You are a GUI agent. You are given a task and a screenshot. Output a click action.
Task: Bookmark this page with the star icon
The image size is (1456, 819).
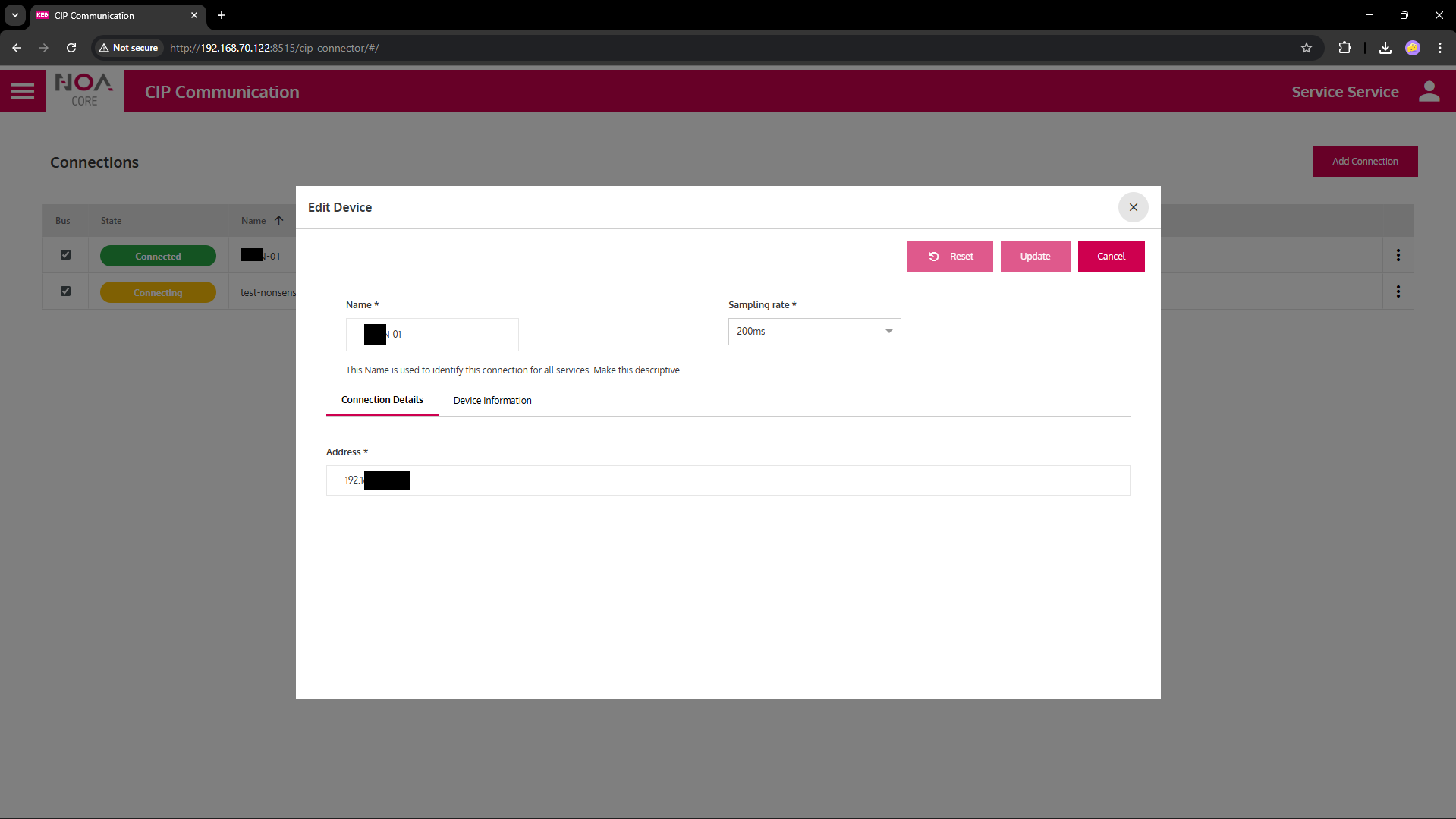(1306, 48)
